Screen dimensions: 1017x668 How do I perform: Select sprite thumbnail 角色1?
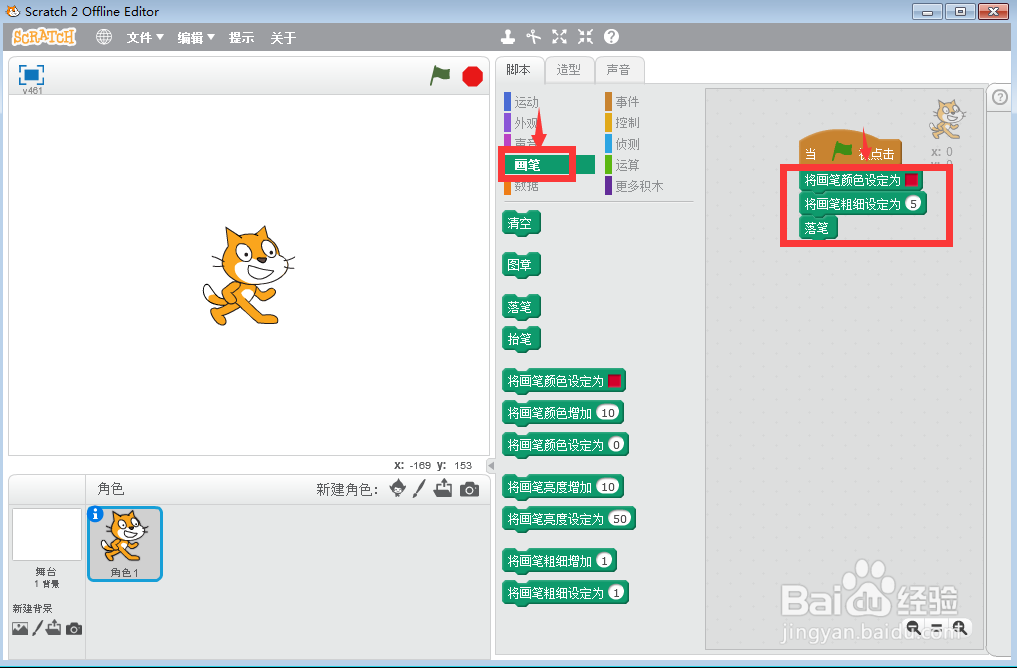(125, 543)
